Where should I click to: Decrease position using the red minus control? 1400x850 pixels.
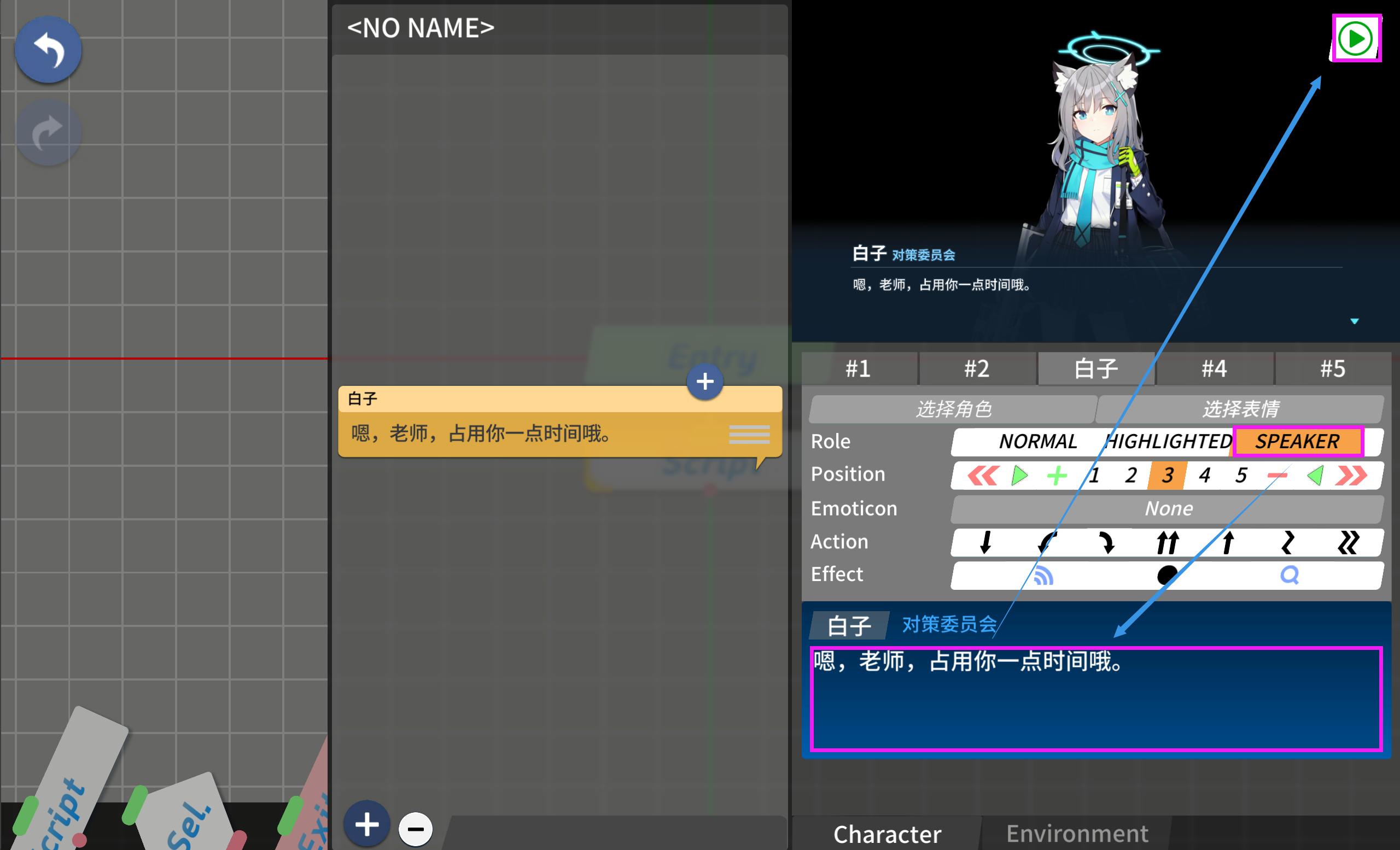click(x=1280, y=476)
